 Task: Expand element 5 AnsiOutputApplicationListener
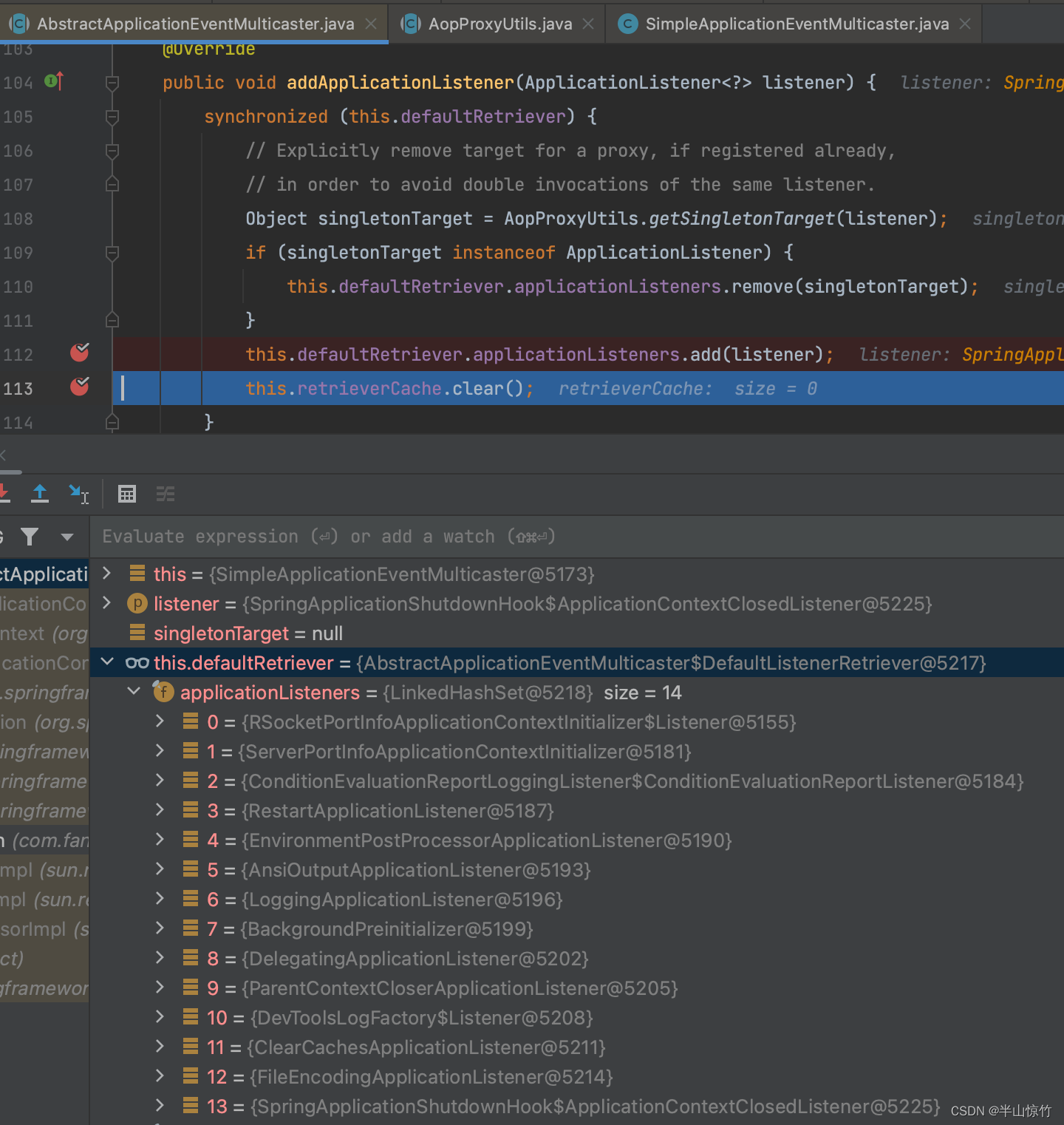160,869
